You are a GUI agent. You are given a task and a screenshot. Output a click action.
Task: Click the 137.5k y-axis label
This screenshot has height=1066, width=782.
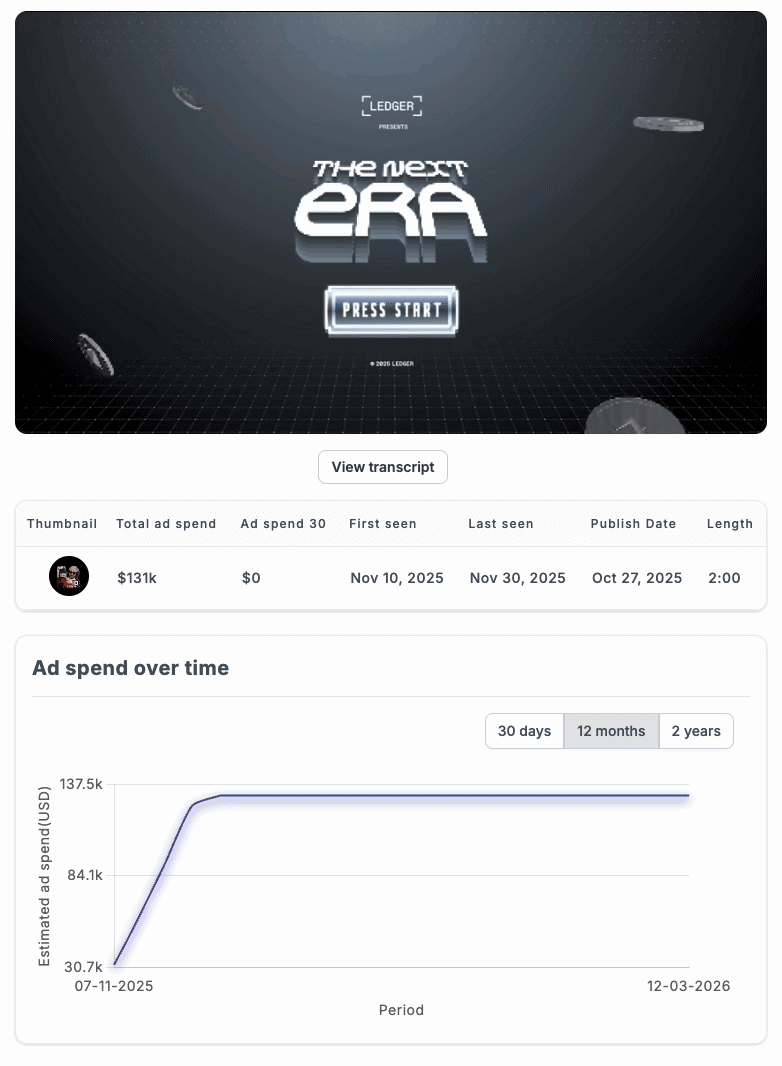[81, 784]
